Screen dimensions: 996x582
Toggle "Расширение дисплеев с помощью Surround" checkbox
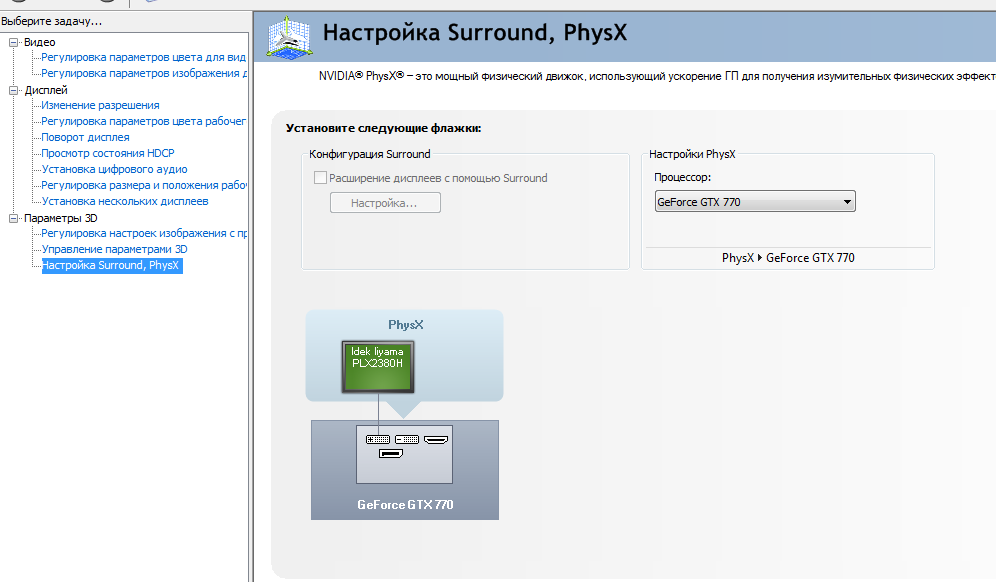coord(320,178)
